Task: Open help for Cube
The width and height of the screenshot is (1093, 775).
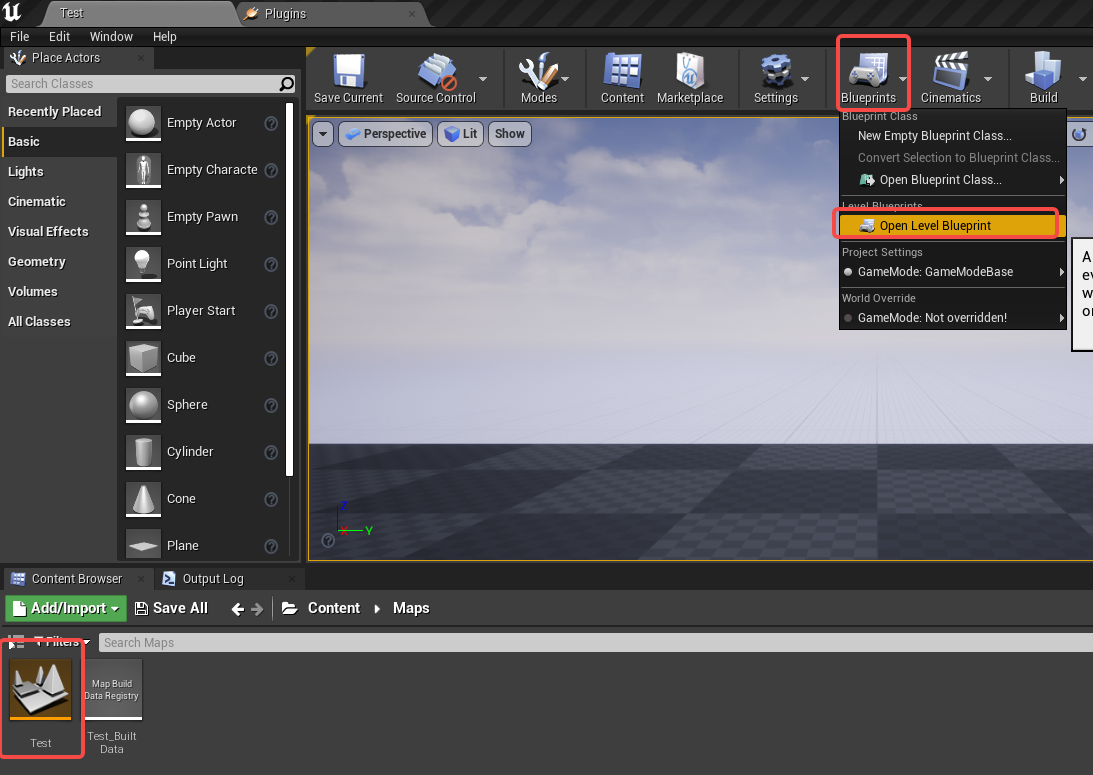Action: pyautogui.click(x=271, y=358)
